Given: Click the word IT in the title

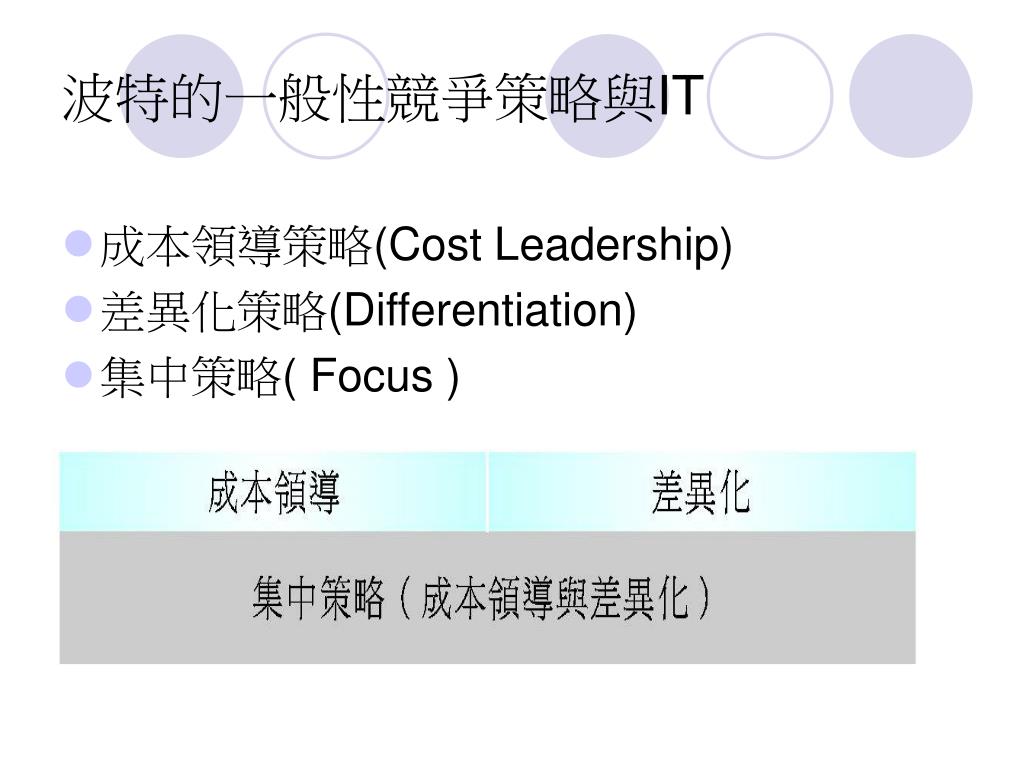Looking at the screenshot, I should (681, 96).
